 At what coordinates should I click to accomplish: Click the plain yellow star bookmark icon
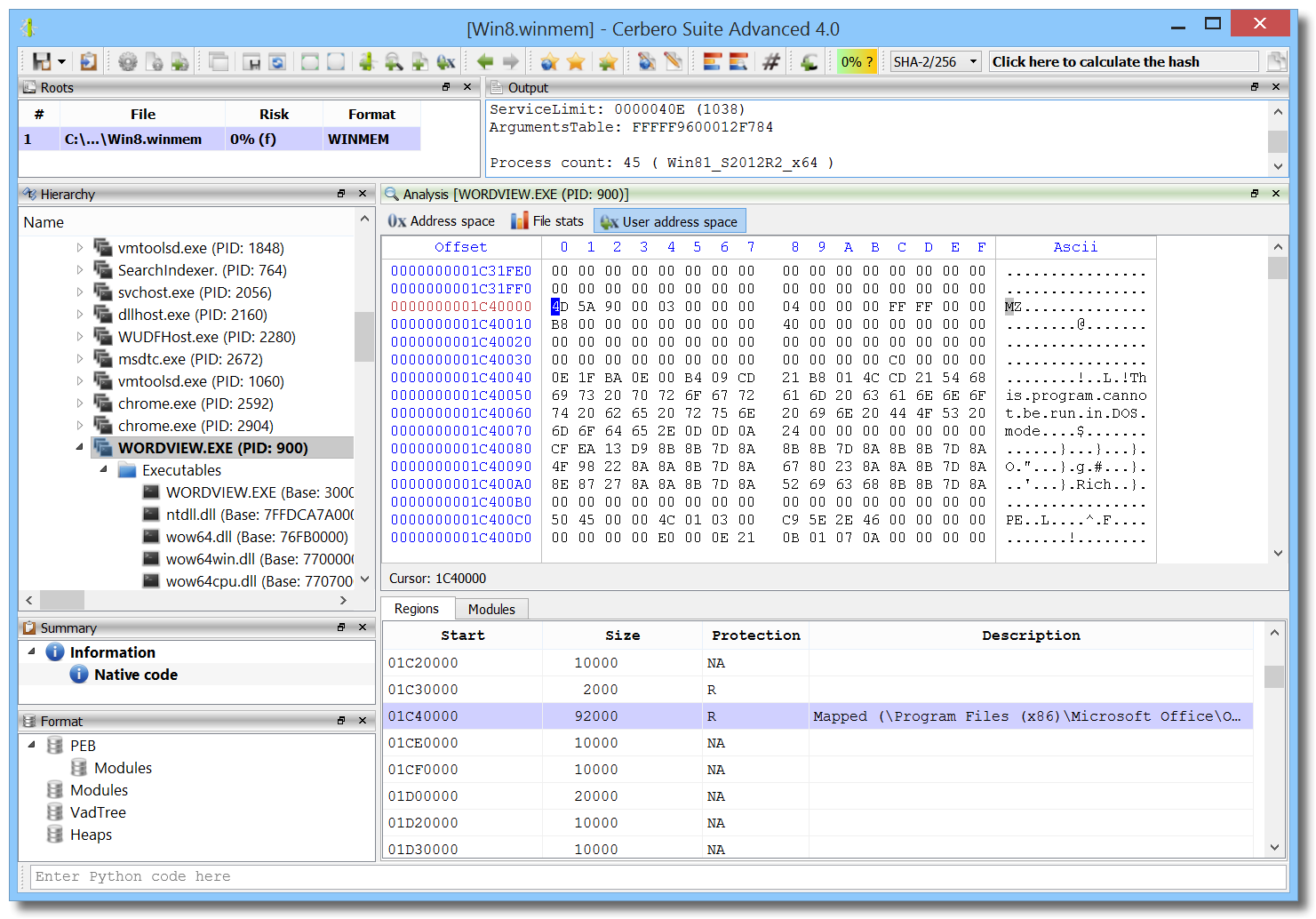577,61
